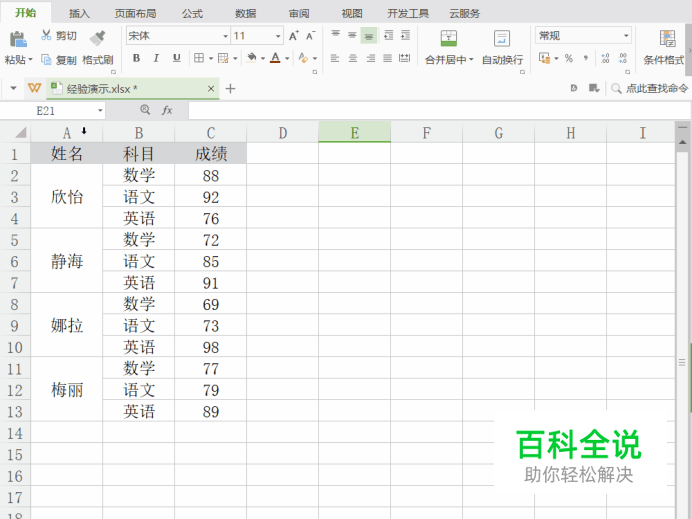Open the 插入 ribbon tab
This screenshot has width=692, height=519.
(79, 14)
